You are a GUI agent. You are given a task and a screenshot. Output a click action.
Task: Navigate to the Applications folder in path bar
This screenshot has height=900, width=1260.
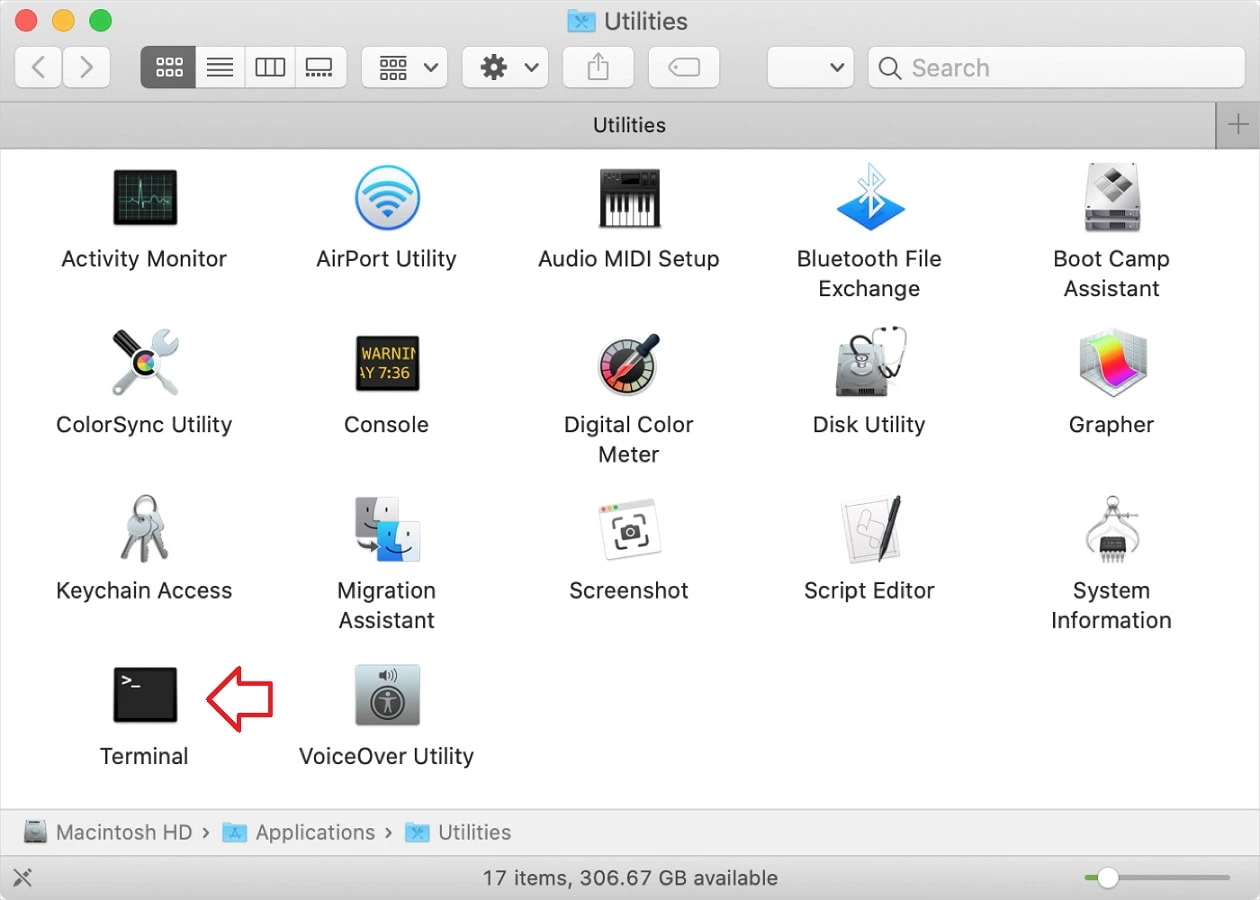(x=313, y=832)
